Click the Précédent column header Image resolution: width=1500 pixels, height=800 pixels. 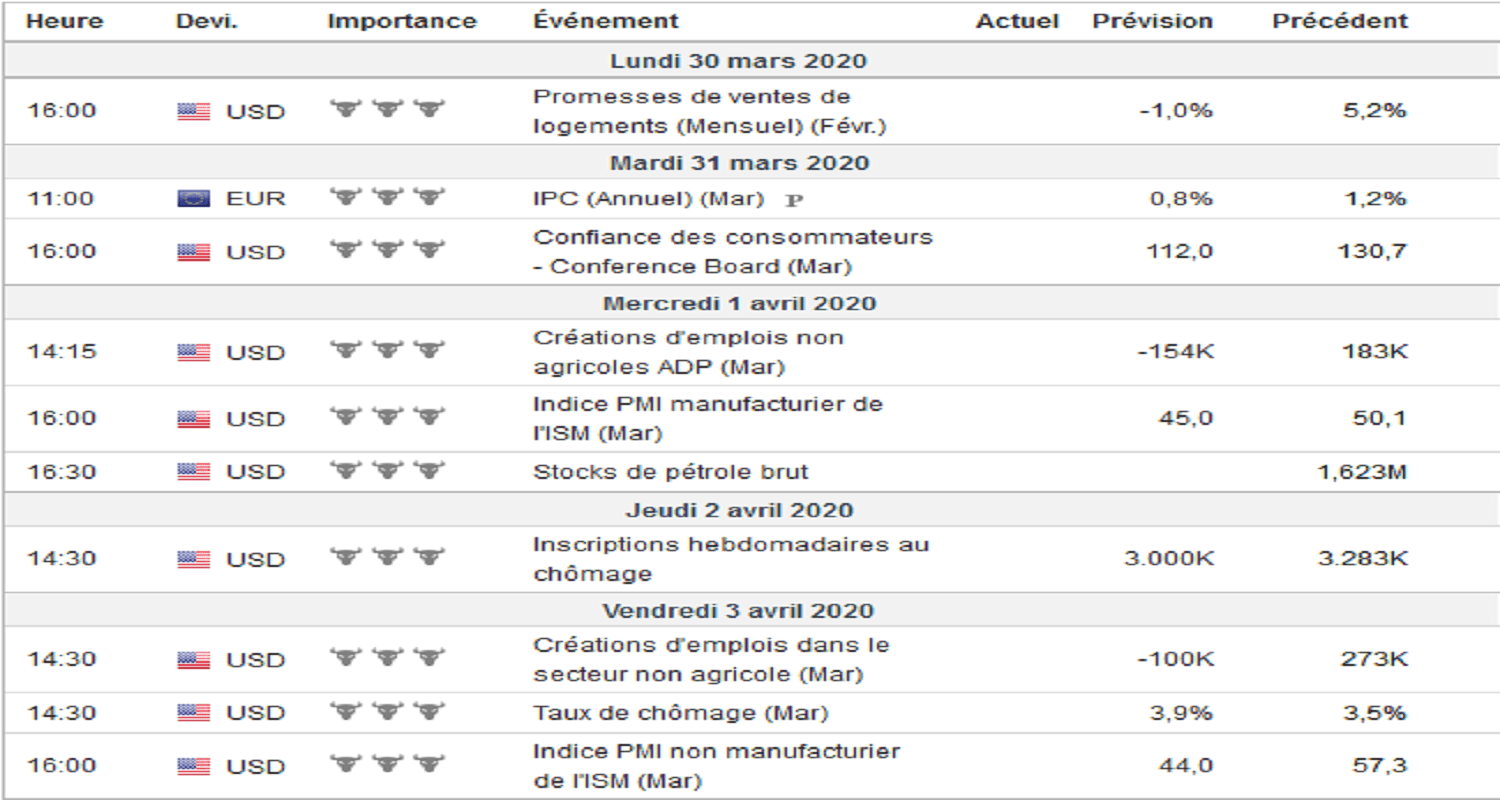click(1339, 21)
